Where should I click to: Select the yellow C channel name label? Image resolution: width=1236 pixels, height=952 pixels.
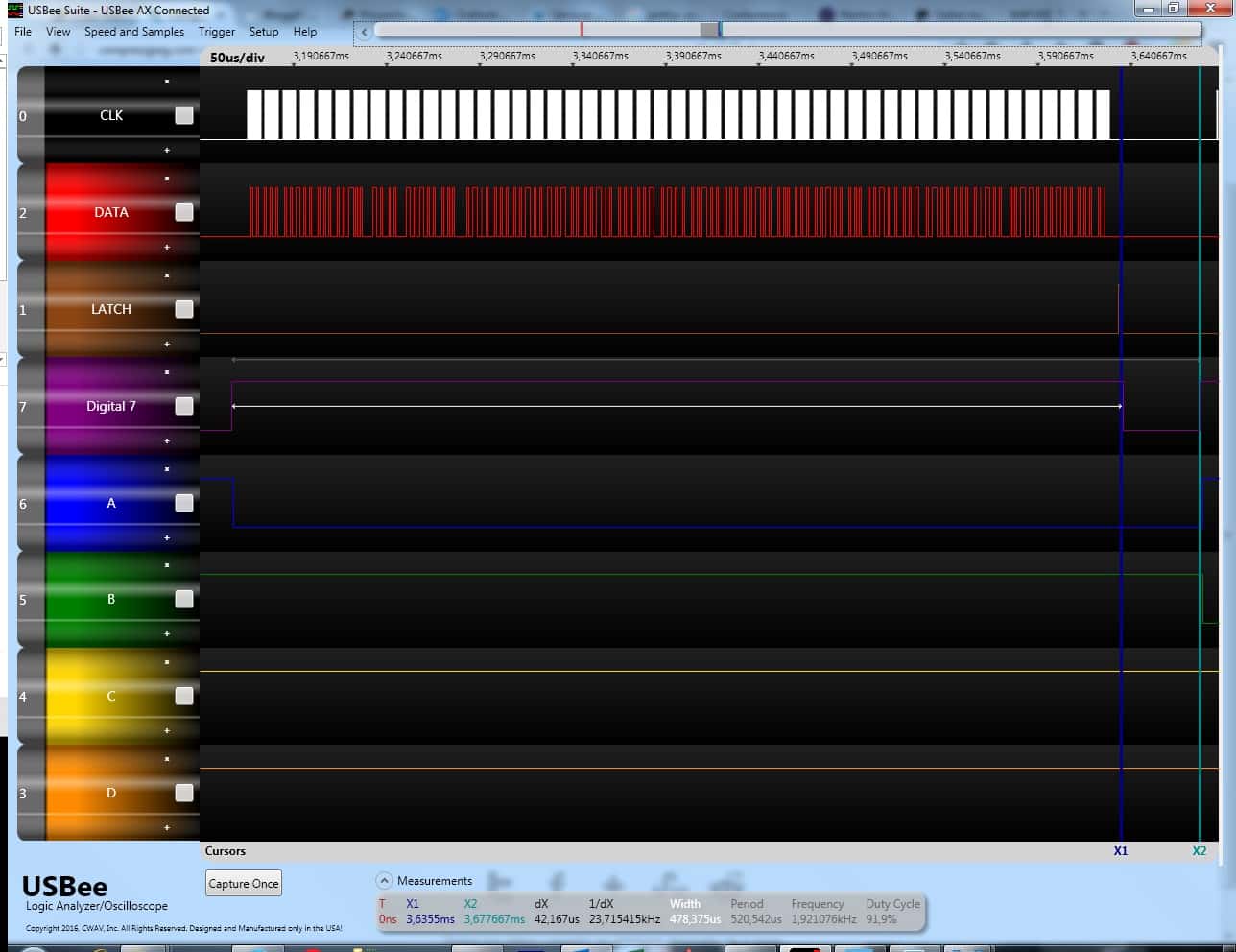111,696
